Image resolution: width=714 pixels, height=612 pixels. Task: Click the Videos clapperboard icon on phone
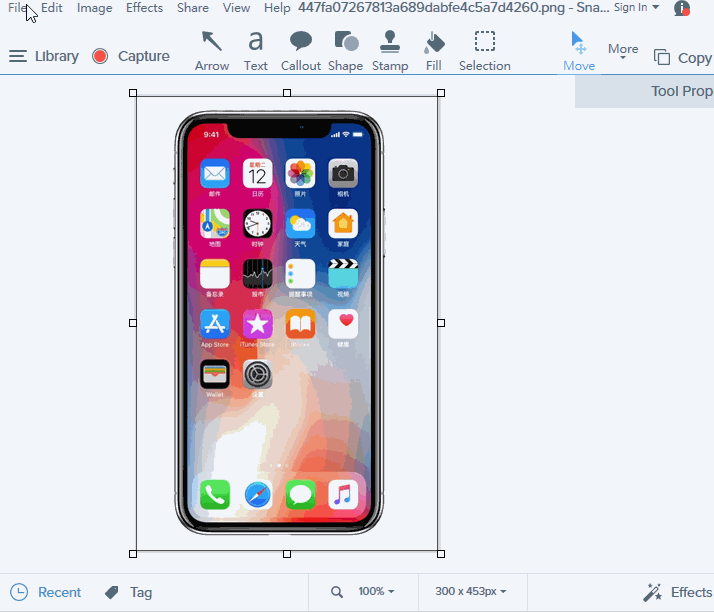(343, 274)
